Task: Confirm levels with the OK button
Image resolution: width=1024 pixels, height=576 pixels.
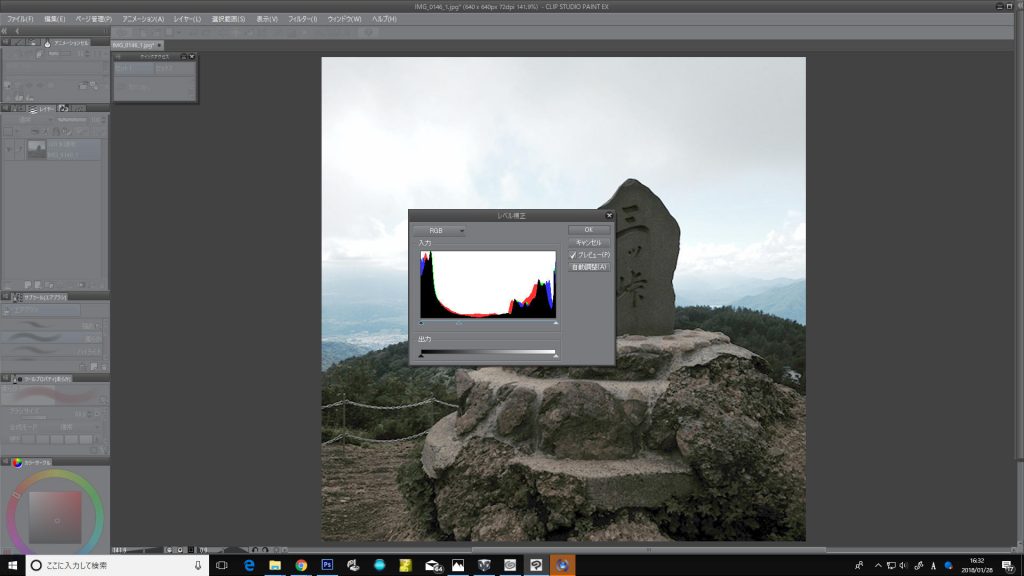Action: point(588,230)
